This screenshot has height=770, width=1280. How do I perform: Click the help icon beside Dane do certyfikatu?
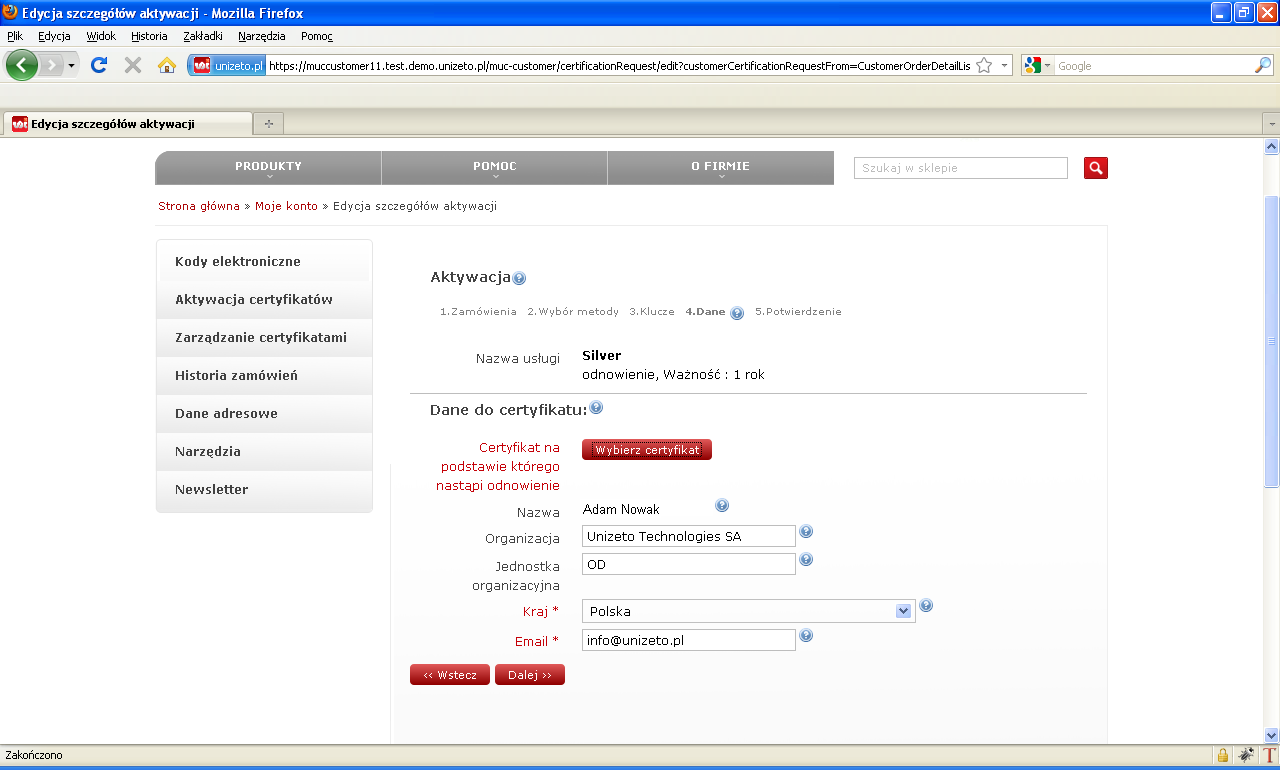point(596,408)
